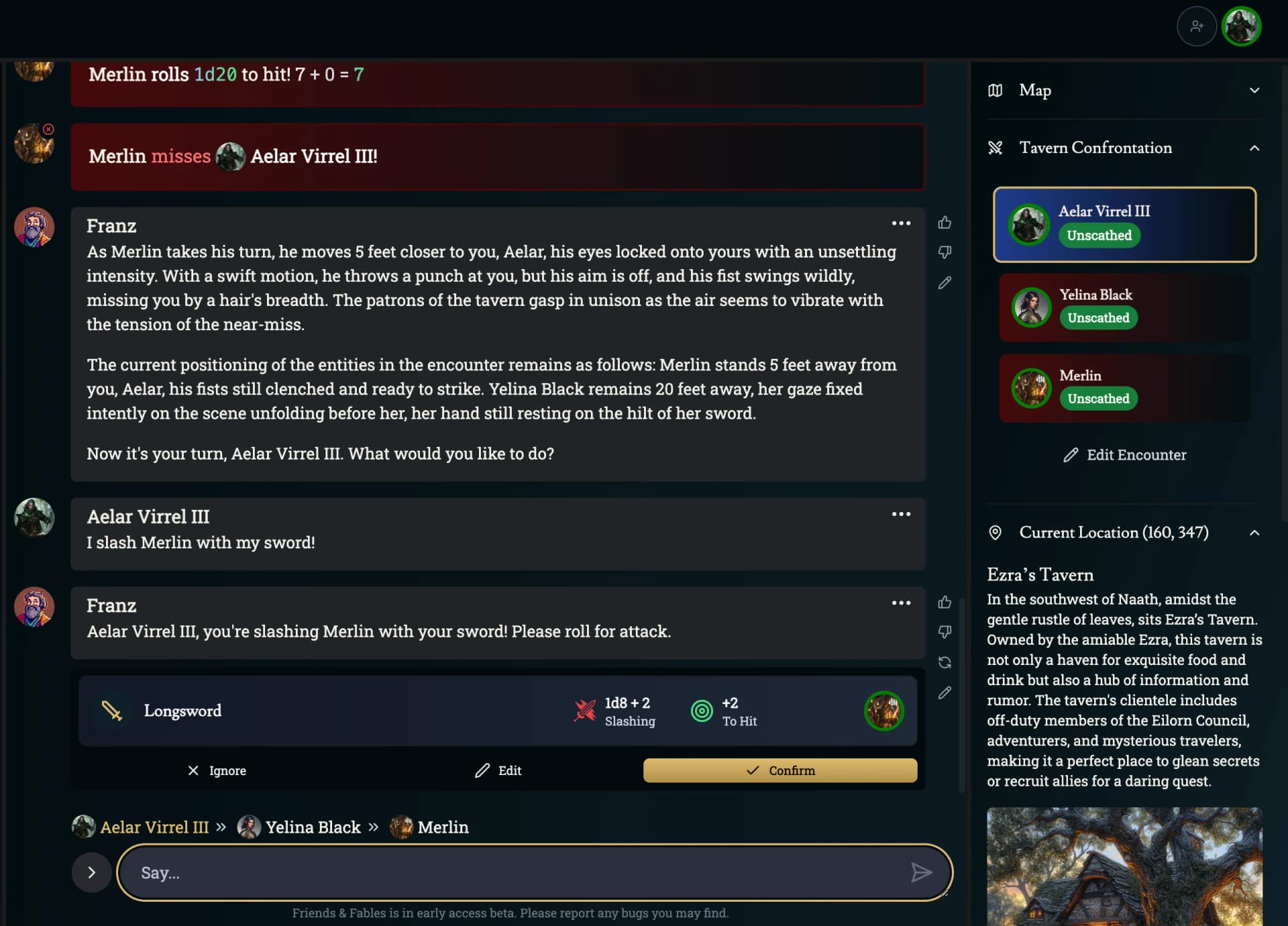The image size is (1288, 926).
Task: Ignore the Longsword attack prompt
Action: (x=217, y=770)
